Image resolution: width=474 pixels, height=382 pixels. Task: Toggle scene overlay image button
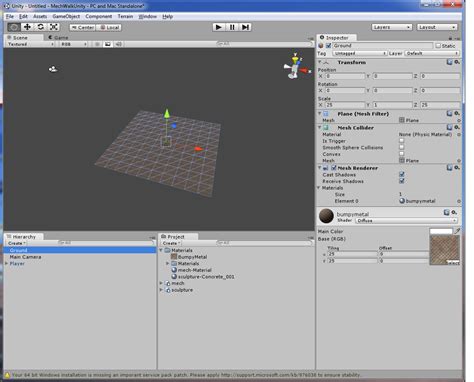point(108,44)
